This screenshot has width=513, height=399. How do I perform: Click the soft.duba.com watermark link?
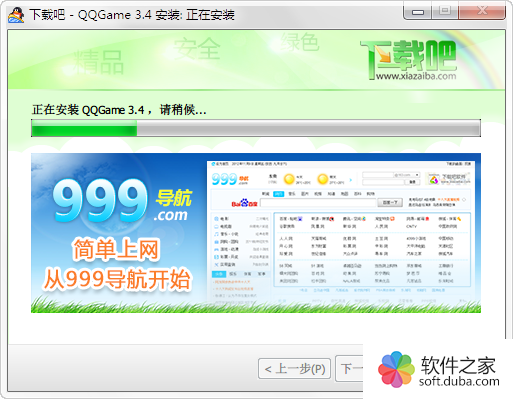click(459, 381)
